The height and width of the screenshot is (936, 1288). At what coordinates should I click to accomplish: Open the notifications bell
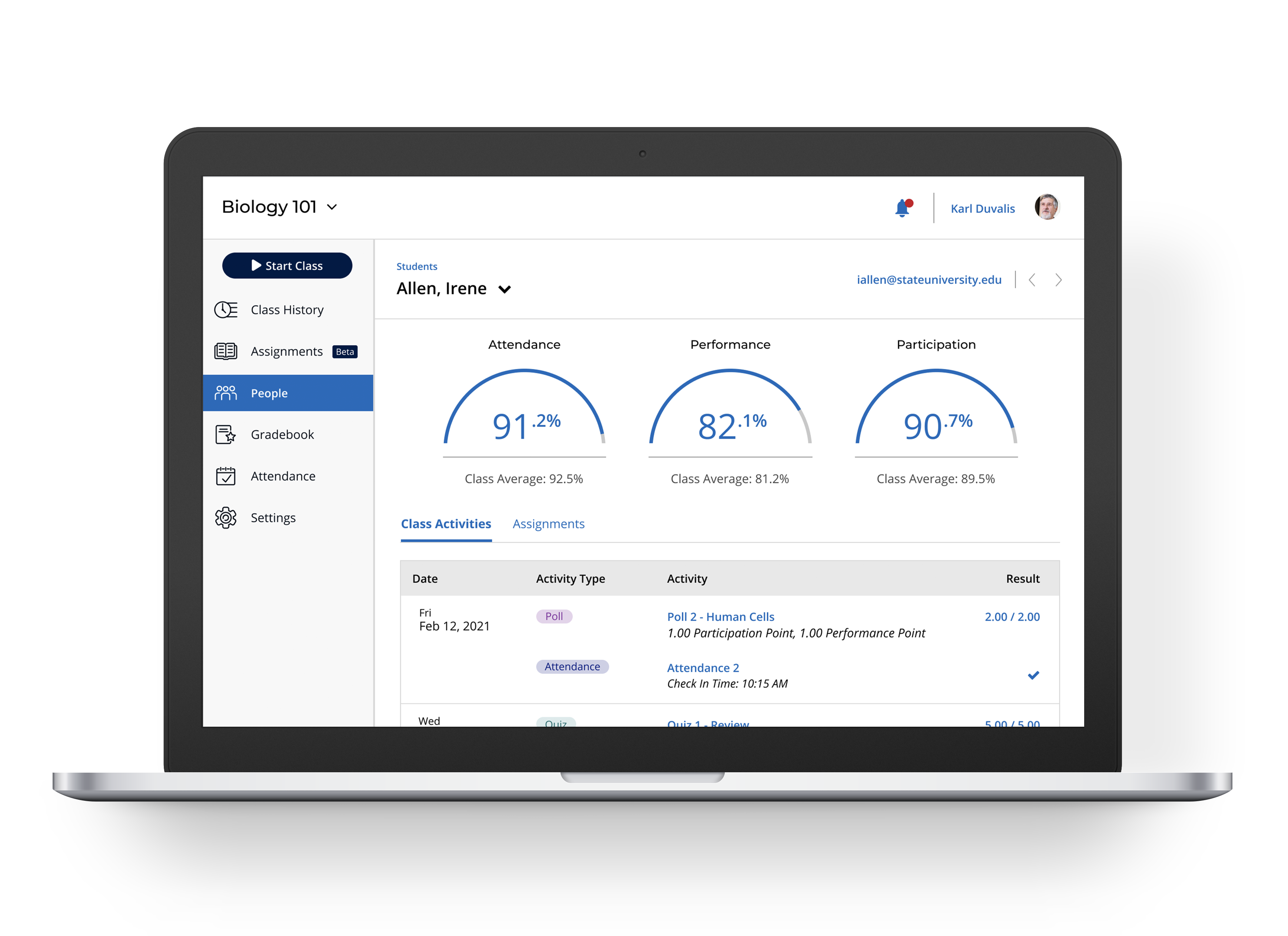(903, 208)
